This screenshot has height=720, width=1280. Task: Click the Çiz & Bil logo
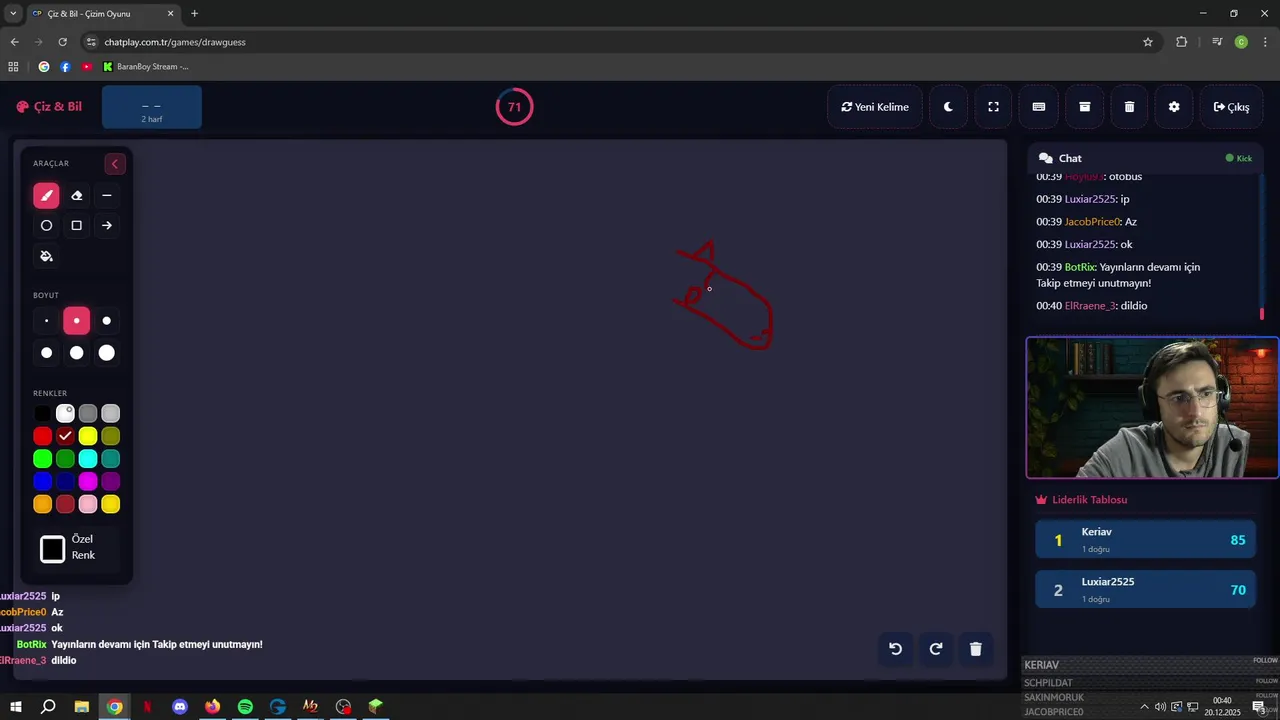(49, 107)
